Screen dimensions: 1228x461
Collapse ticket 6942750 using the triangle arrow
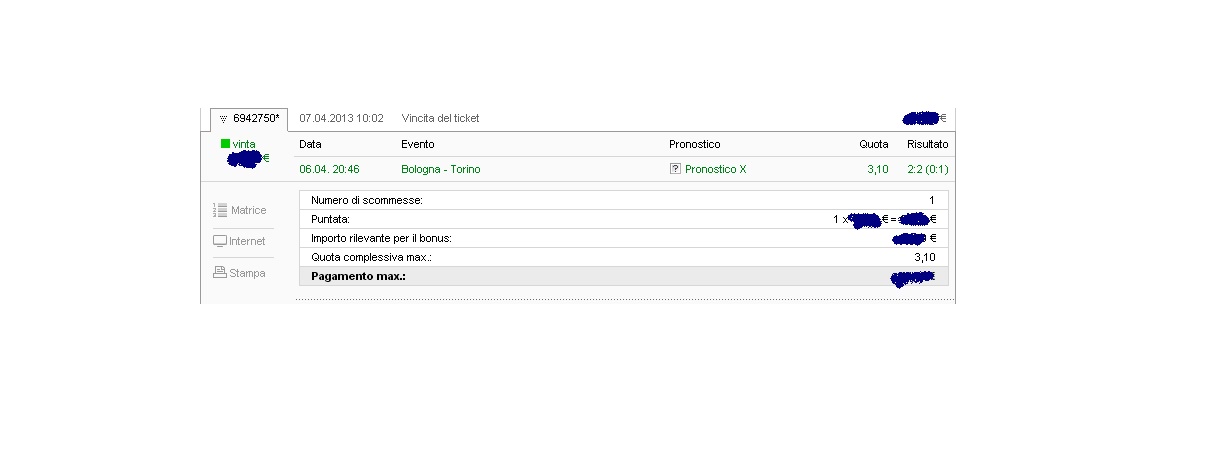point(223,119)
